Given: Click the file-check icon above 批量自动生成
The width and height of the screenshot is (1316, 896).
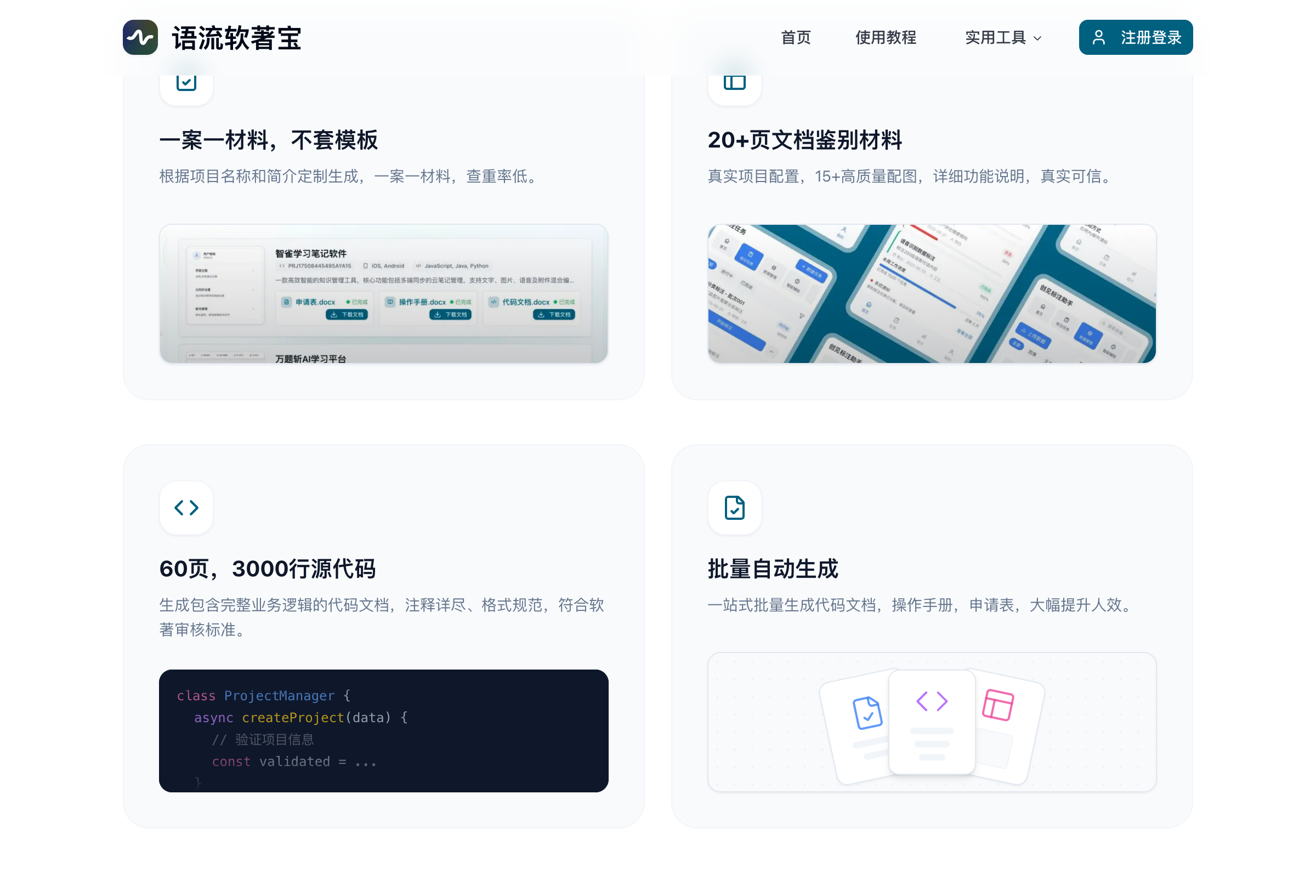Looking at the screenshot, I should point(734,507).
